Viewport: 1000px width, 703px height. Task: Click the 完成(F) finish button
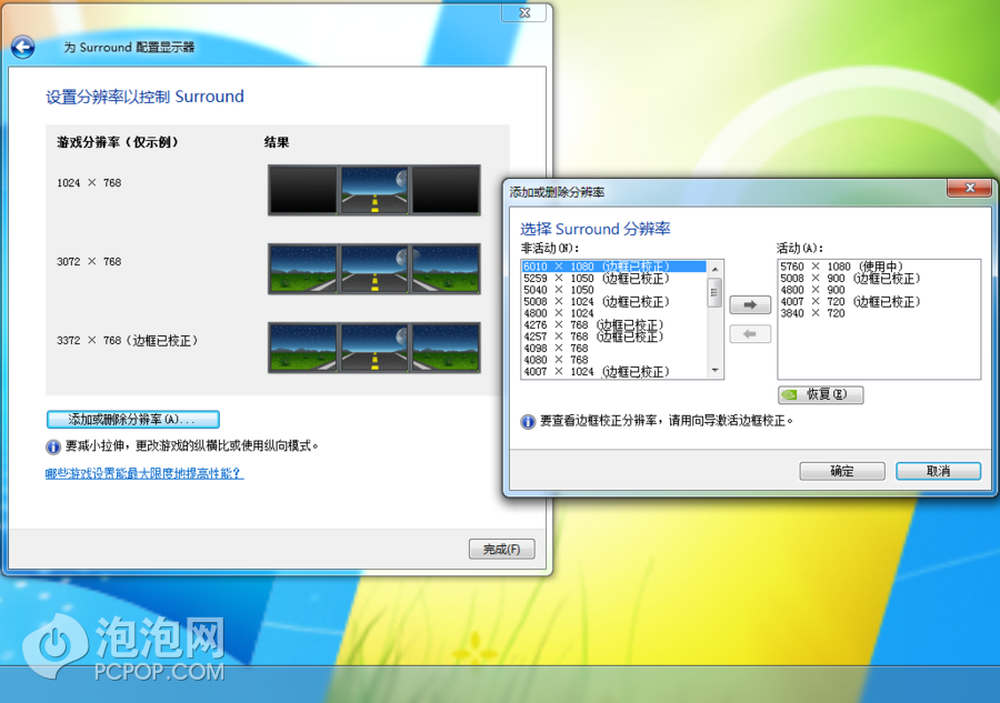pos(502,549)
